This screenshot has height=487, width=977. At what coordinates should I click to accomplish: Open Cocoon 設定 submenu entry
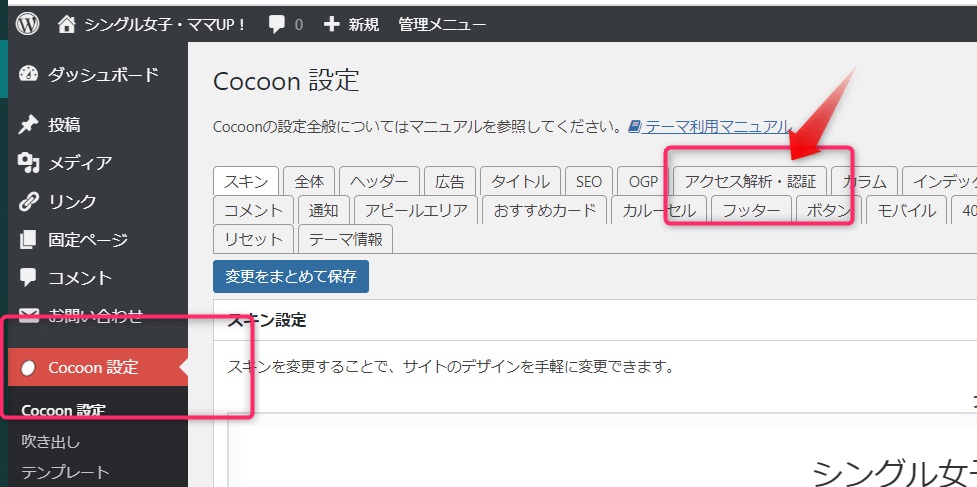coord(63,411)
